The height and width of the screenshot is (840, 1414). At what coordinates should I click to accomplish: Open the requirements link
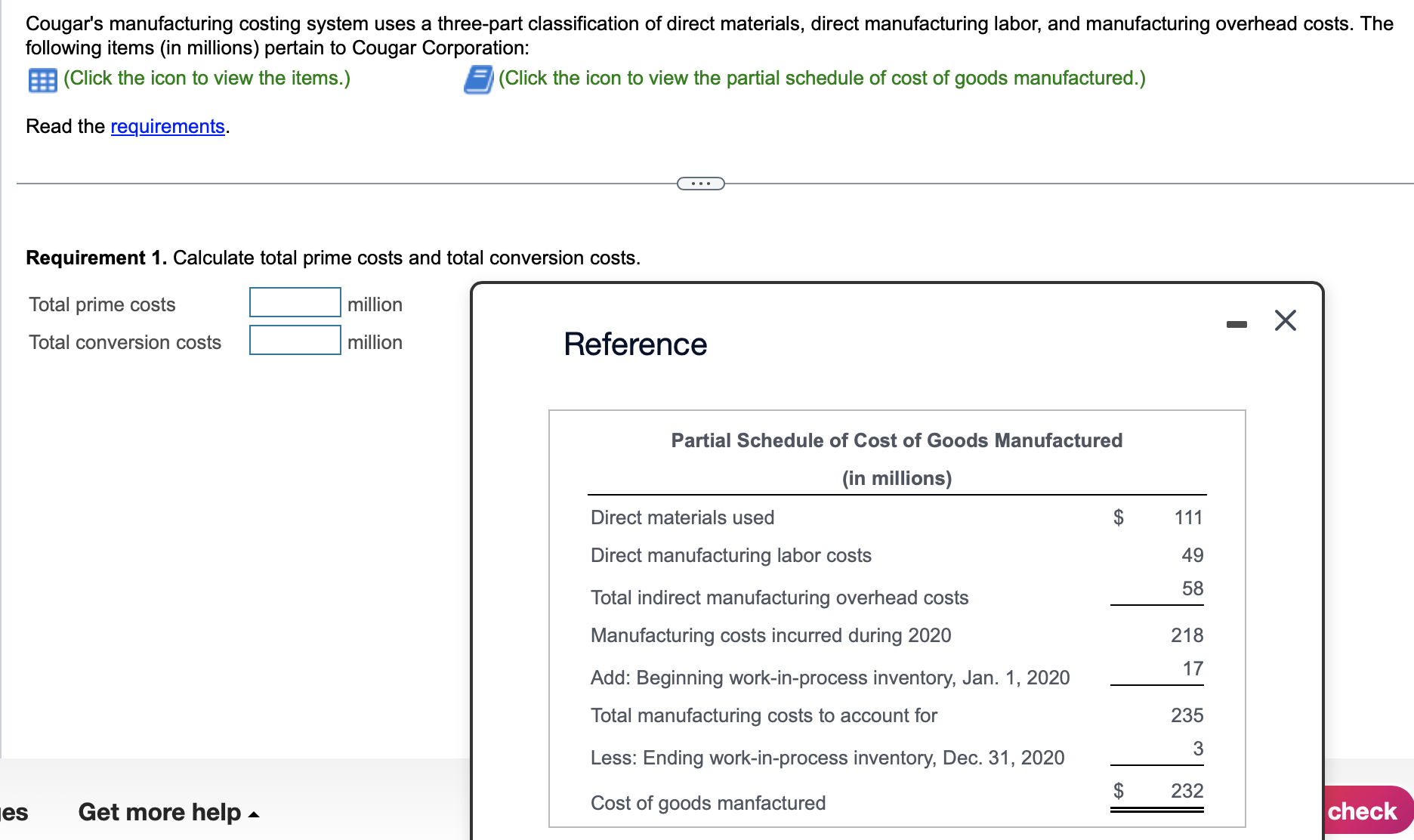click(x=168, y=126)
